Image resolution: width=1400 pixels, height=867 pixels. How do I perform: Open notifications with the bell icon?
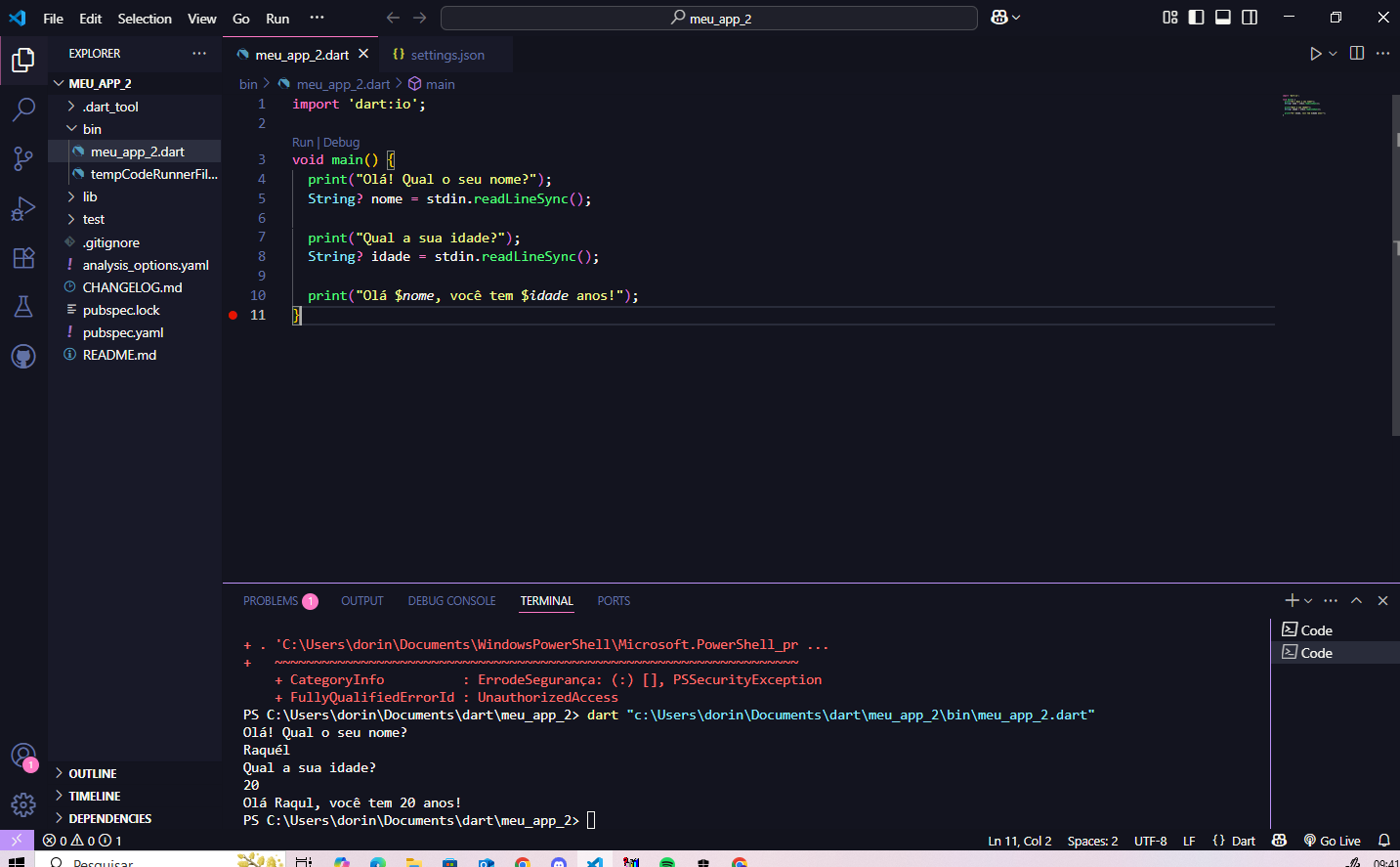1384,841
